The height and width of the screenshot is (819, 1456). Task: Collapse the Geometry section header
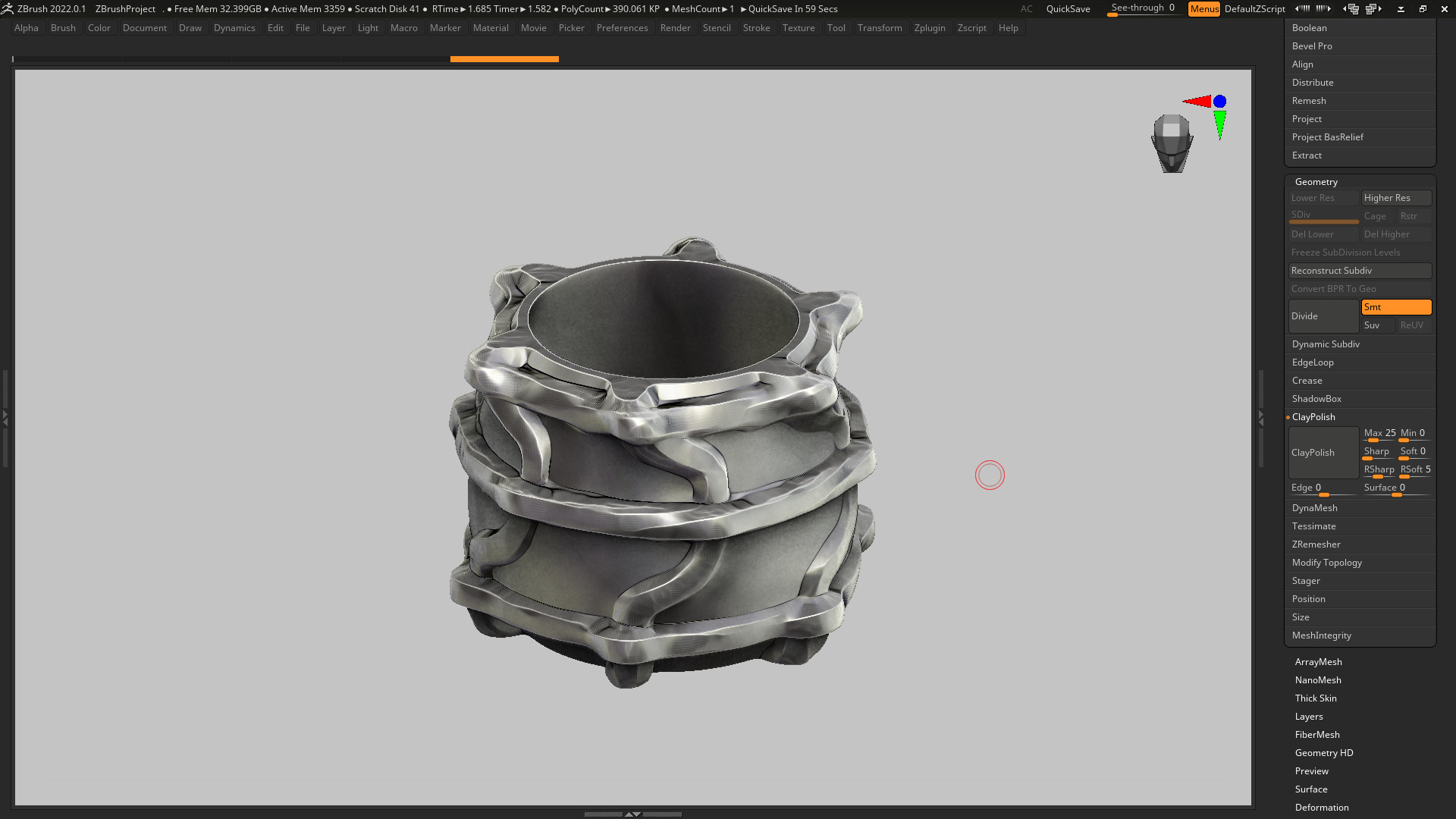point(1316,182)
